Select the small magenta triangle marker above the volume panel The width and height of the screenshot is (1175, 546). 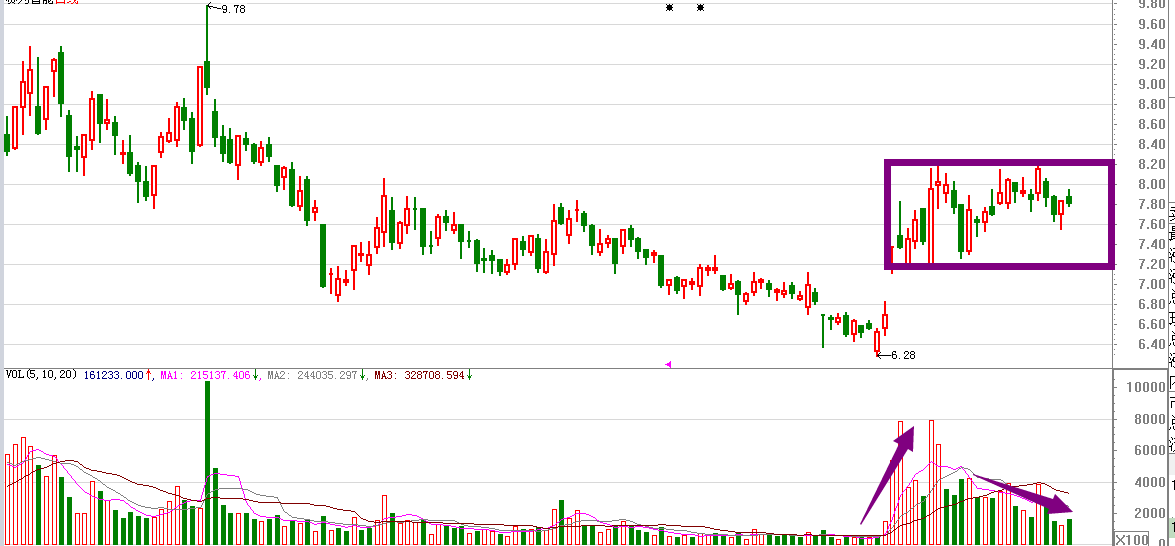668,364
